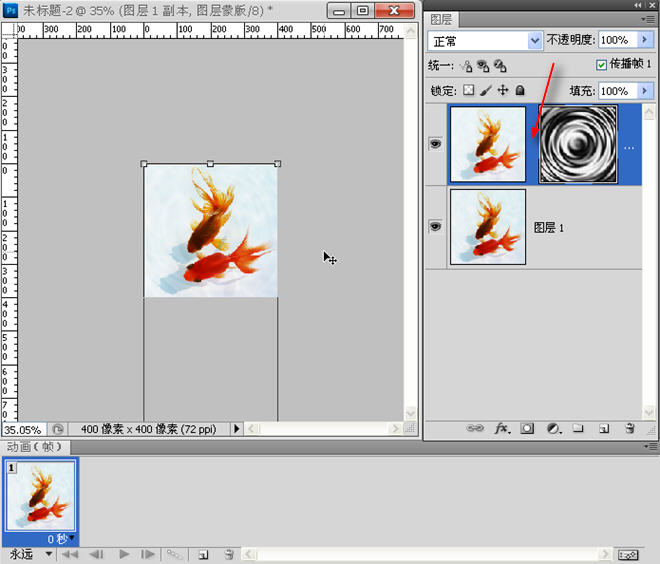660x564 pixels.
Task: Select the swirl layer mask thumbnail
Action: [578, 144]
